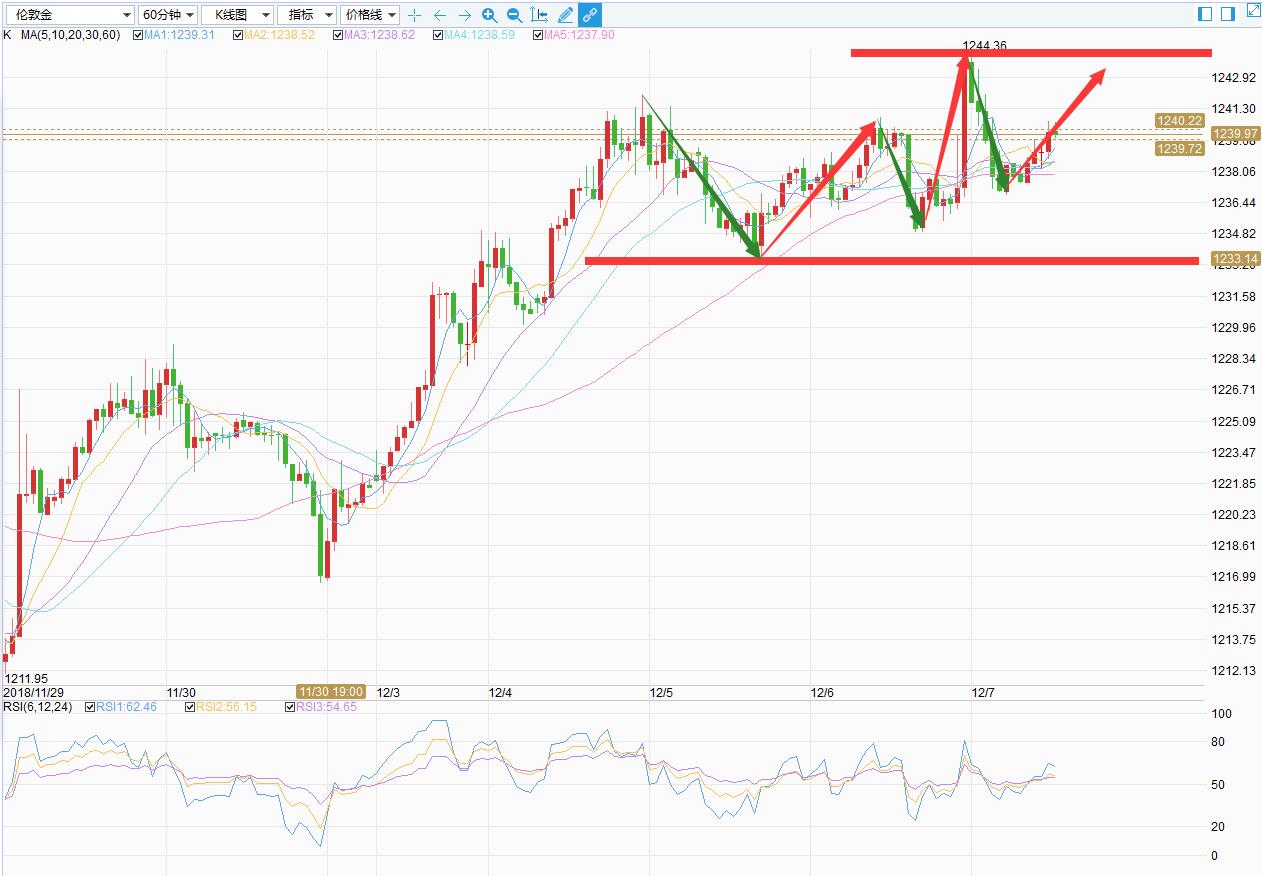Click the 1240.22 price label tag
Screen dimensions: 1262x876
click(x=1178, y=120)
